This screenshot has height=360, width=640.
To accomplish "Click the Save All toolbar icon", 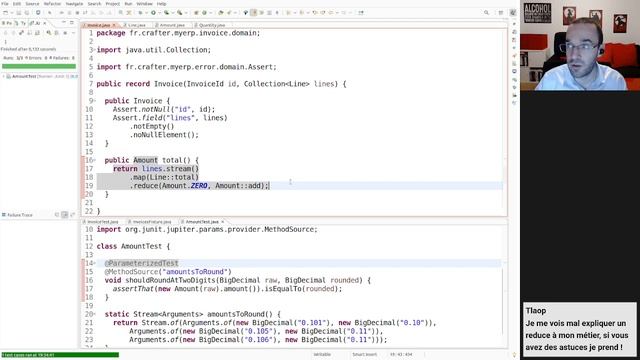I will [x=27, y=13].
